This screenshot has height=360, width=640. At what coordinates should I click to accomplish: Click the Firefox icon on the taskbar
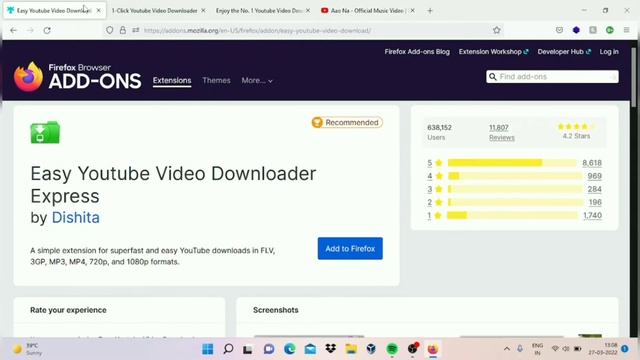coord(433,349)
